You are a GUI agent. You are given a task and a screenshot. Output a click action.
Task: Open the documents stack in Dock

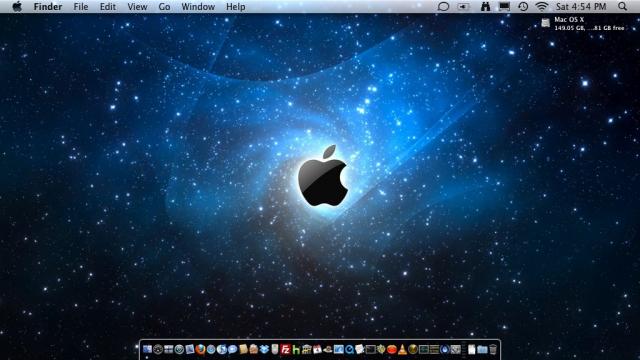tap(472, 349)
